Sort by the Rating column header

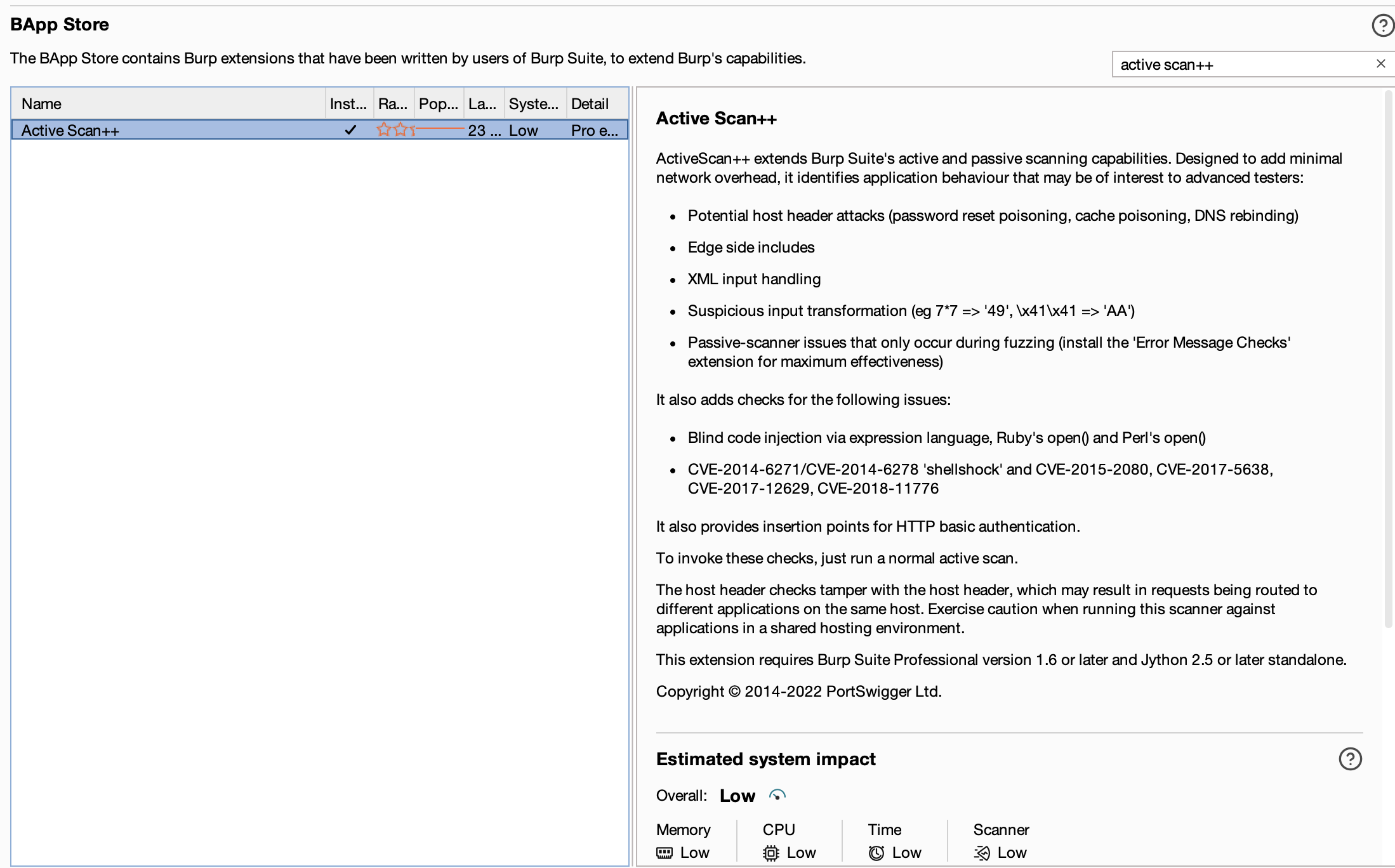click(x=393, y=103)
